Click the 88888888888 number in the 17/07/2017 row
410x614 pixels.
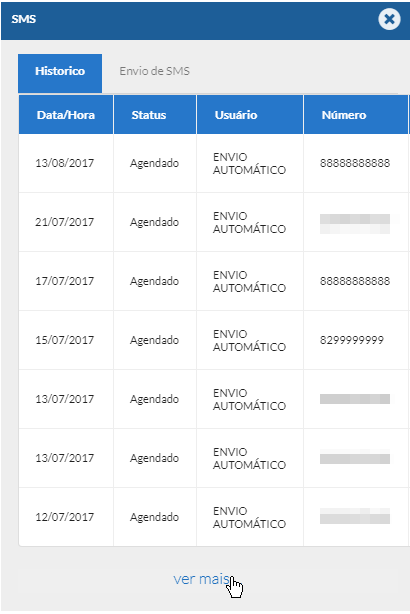(x=355, y=281)
